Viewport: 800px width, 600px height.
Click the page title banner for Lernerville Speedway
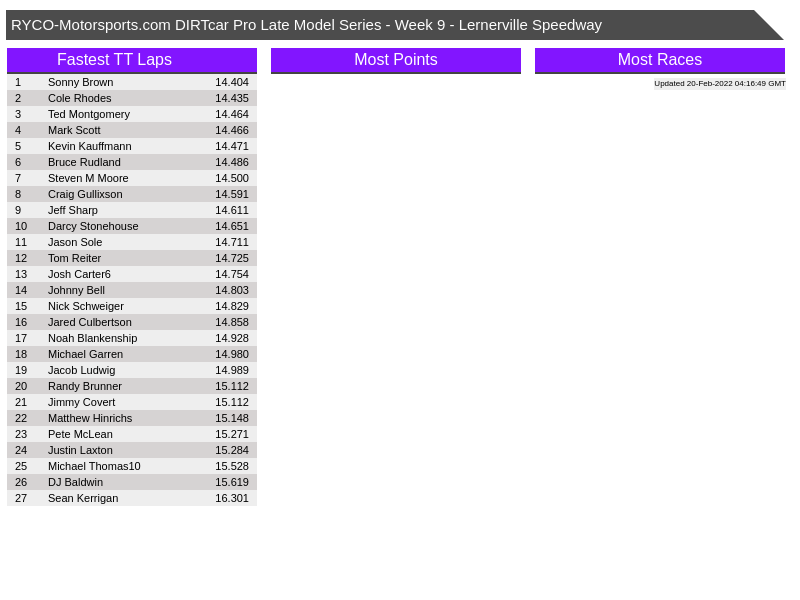(x=306, y=25)
